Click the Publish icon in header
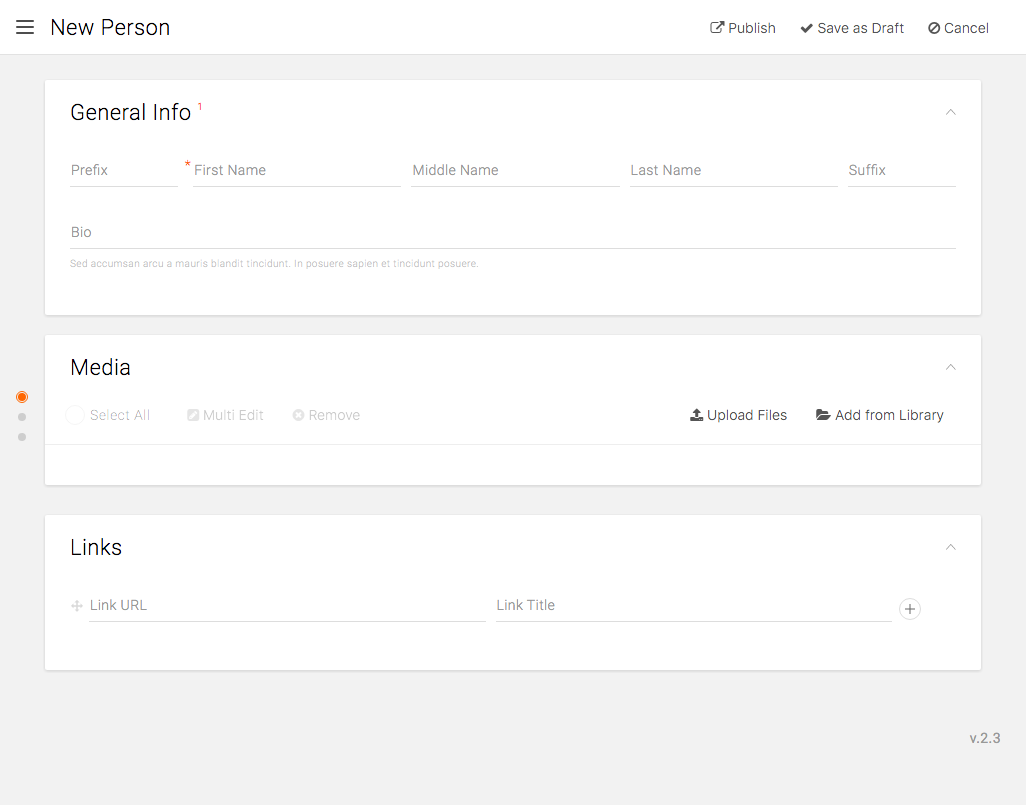Image resolution: width=1026 pixels, height=805 pixels. pos(717,28)
